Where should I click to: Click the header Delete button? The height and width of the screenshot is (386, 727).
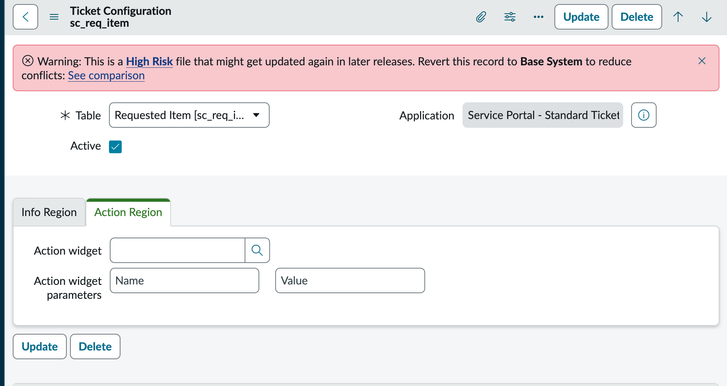point(637,17)
